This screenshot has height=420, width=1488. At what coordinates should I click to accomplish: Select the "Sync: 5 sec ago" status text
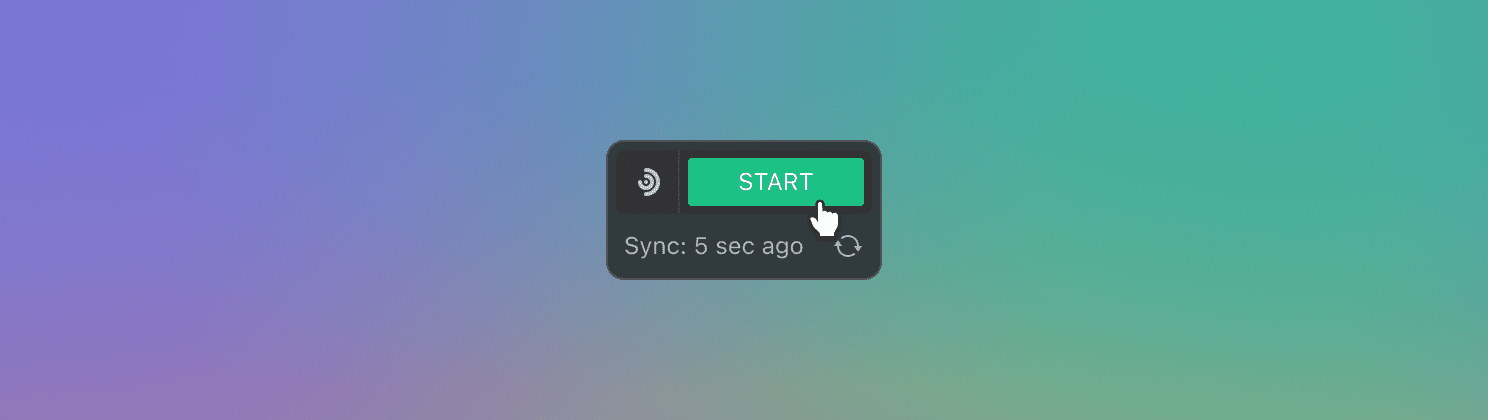(x=713, y=246)
